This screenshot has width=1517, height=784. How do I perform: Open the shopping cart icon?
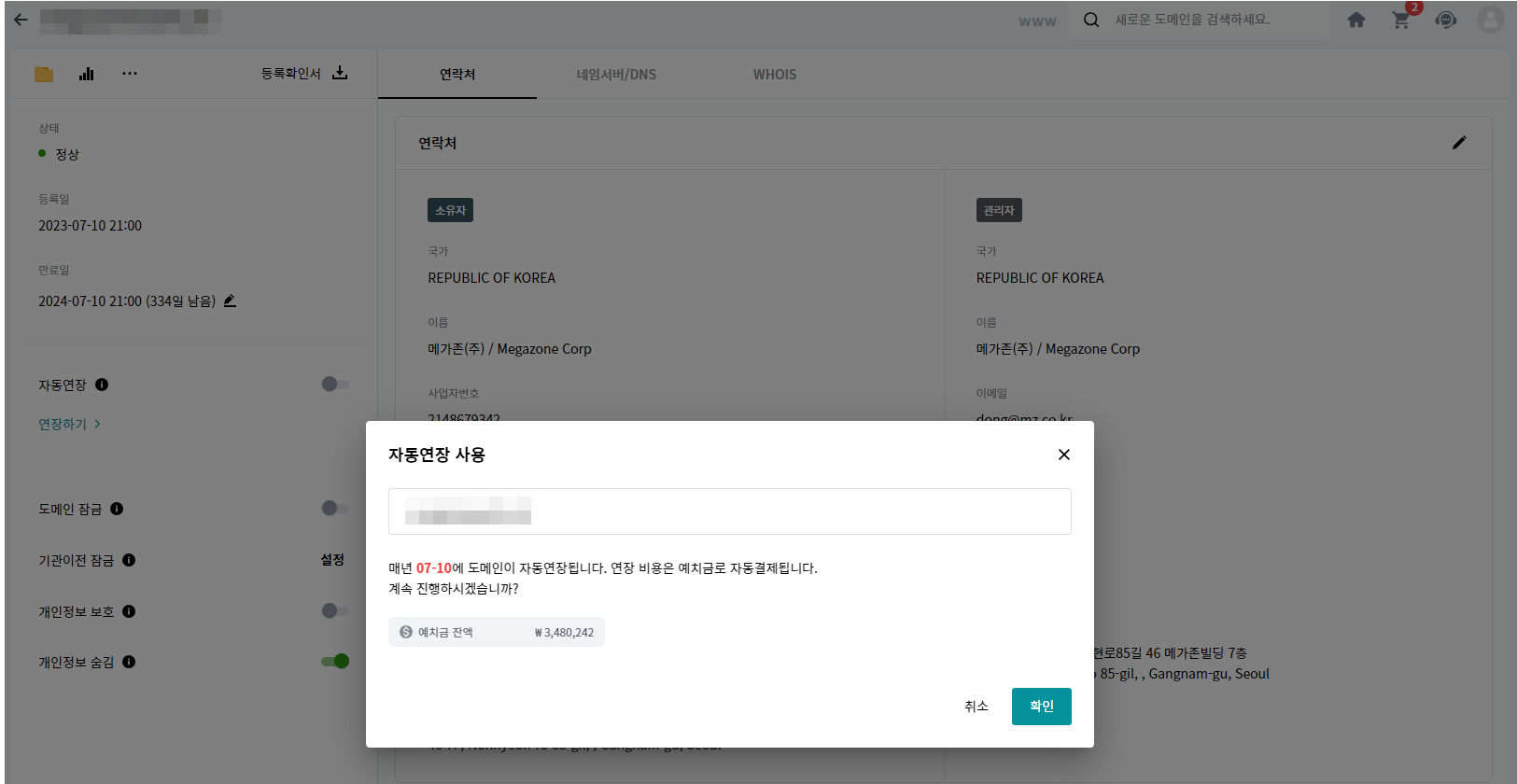point(1401,20)
